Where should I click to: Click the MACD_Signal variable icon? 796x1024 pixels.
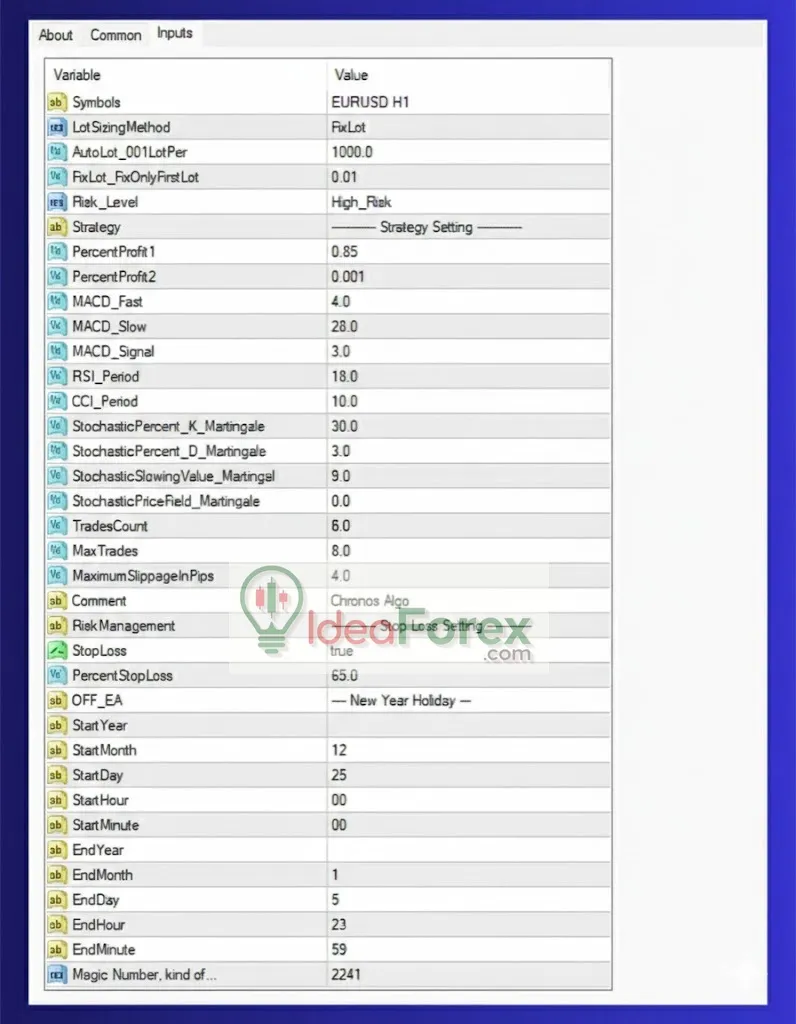coord(57,351)
